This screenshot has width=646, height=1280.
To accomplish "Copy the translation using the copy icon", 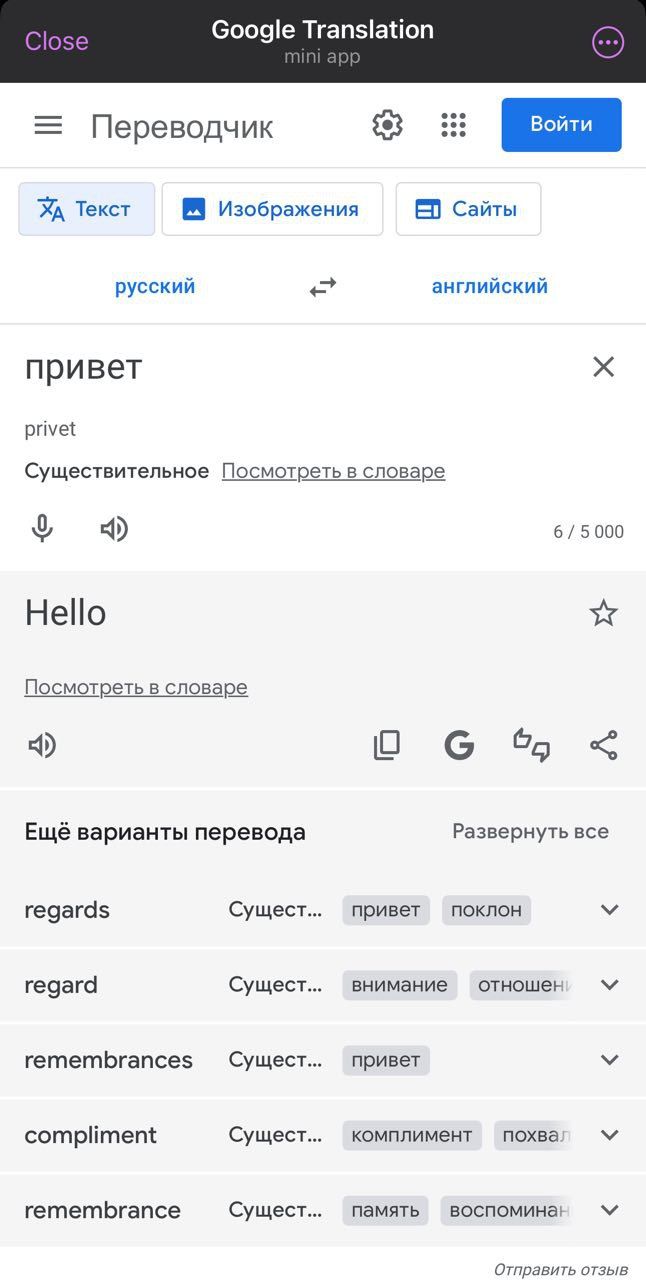I will [387, 744].
